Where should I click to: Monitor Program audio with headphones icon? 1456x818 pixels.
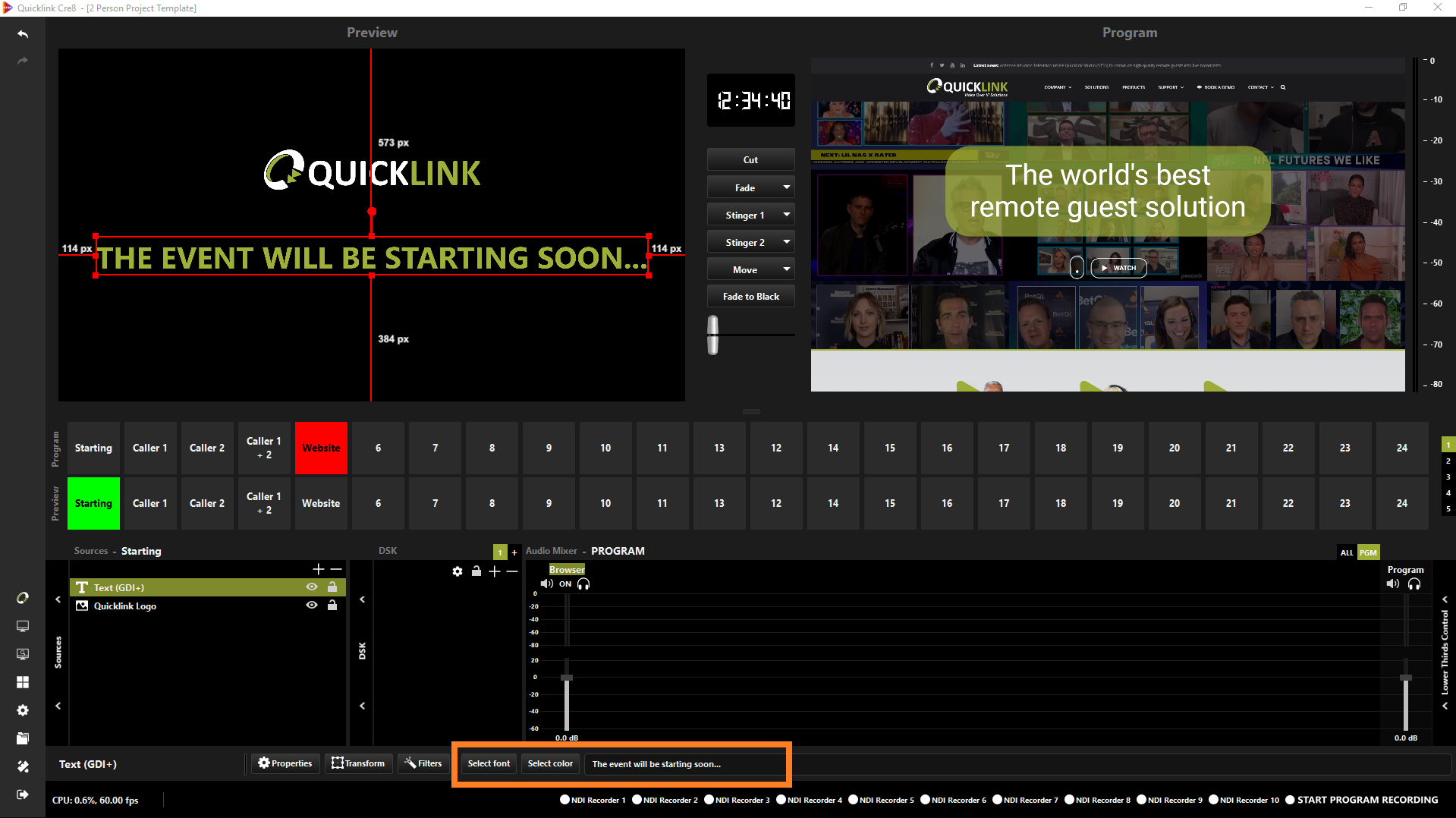pyautogui.click(x=1414, y=584)
